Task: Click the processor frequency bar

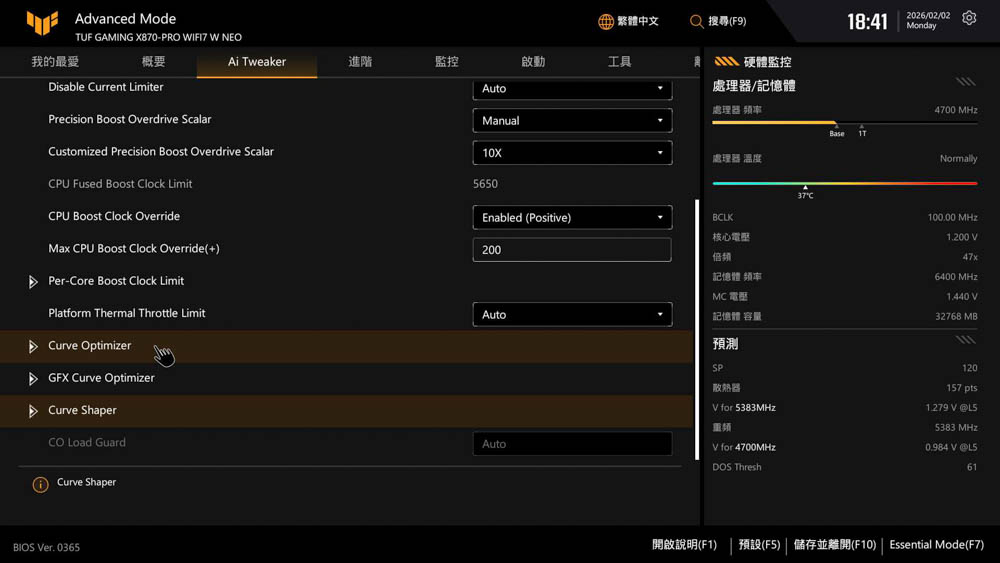Action: point(844,123)
